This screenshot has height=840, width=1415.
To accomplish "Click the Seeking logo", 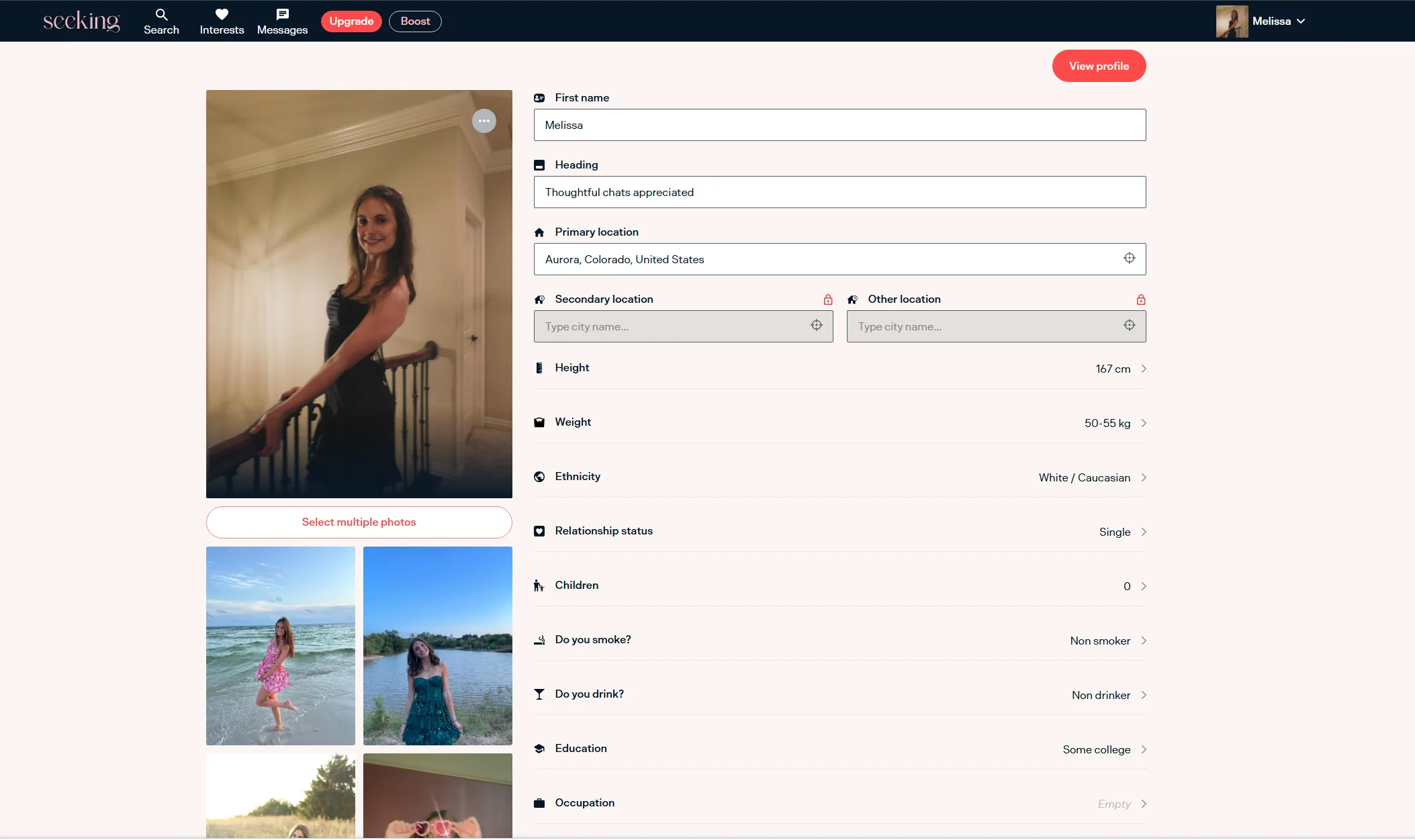I will pyautogui.click(x=81, y=21).
